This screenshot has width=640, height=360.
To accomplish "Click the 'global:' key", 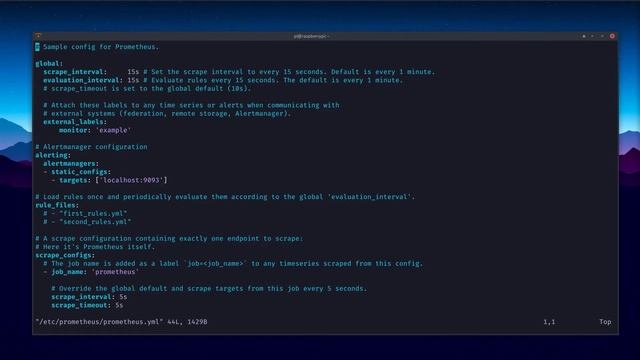I will (x=49, y=64).
